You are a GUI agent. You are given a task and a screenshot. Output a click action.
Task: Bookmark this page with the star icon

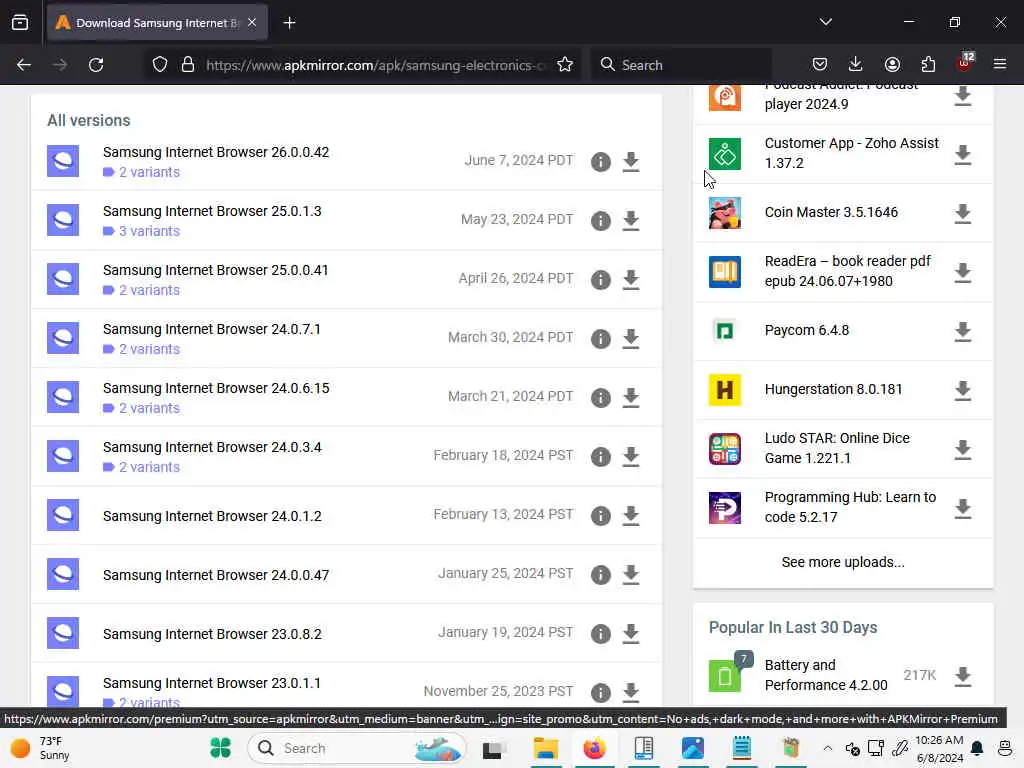click(565, 65)
